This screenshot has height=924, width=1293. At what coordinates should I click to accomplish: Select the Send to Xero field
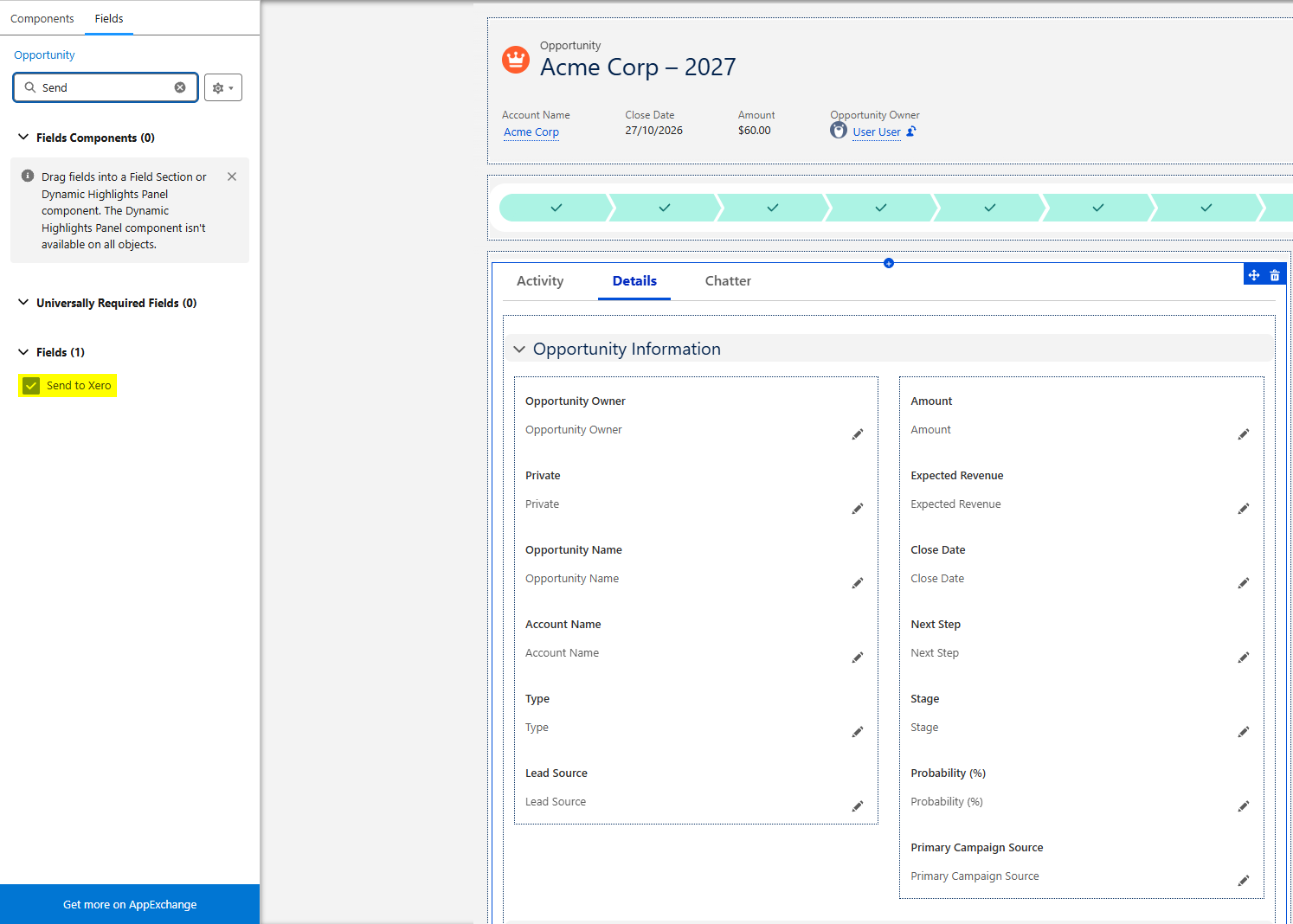pos(68,385)
